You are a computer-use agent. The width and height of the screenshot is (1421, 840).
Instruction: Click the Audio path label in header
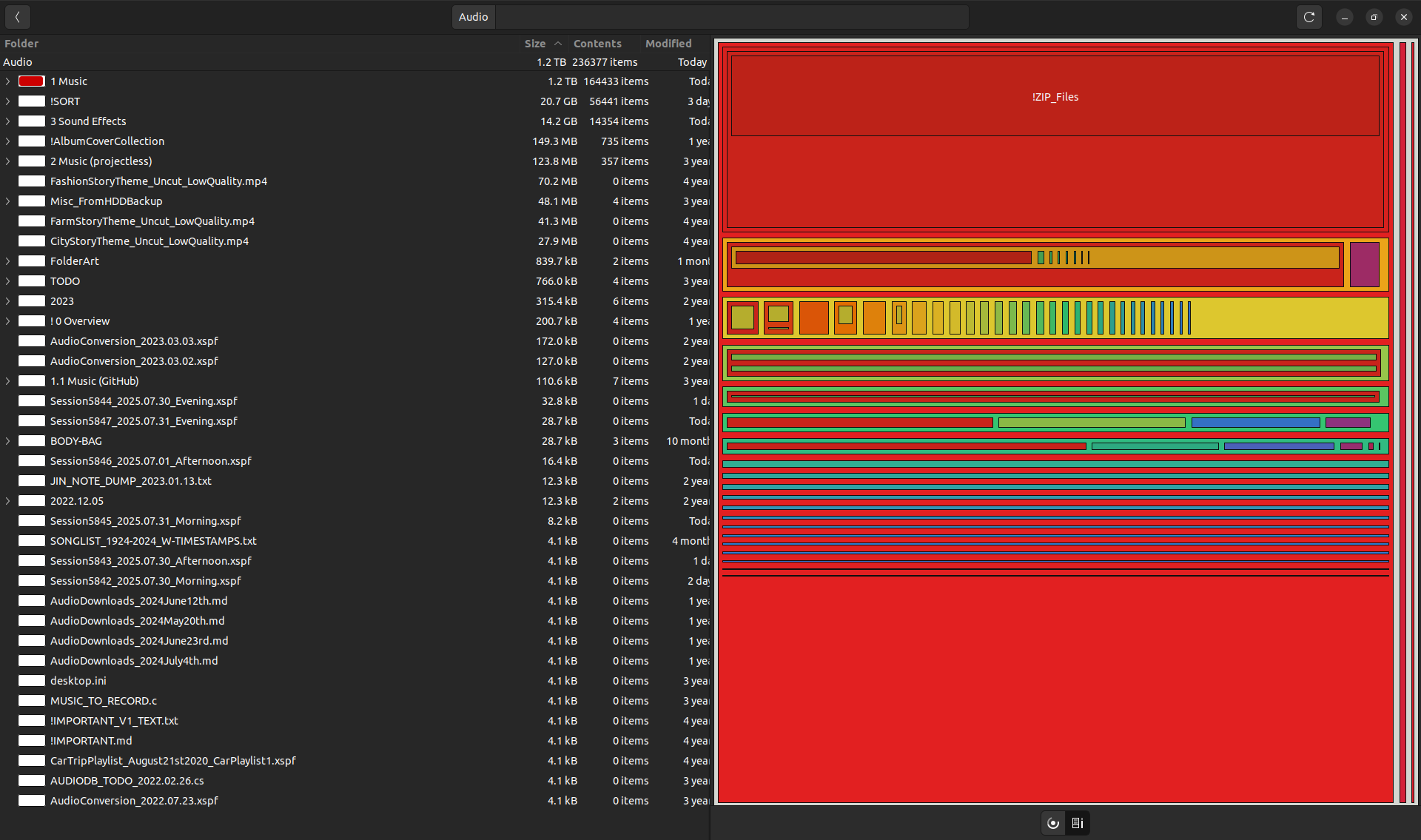[x=473, y=17]
